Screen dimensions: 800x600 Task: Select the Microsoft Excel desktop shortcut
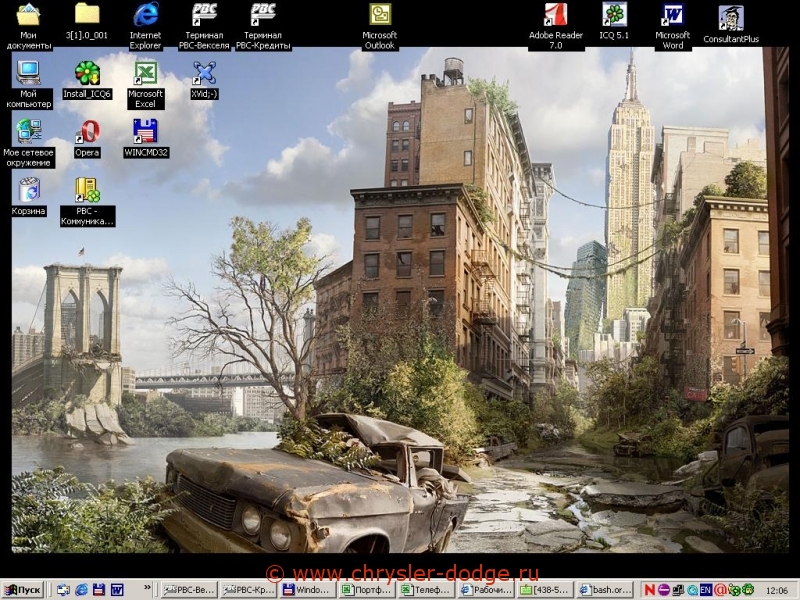coord(145,85)
